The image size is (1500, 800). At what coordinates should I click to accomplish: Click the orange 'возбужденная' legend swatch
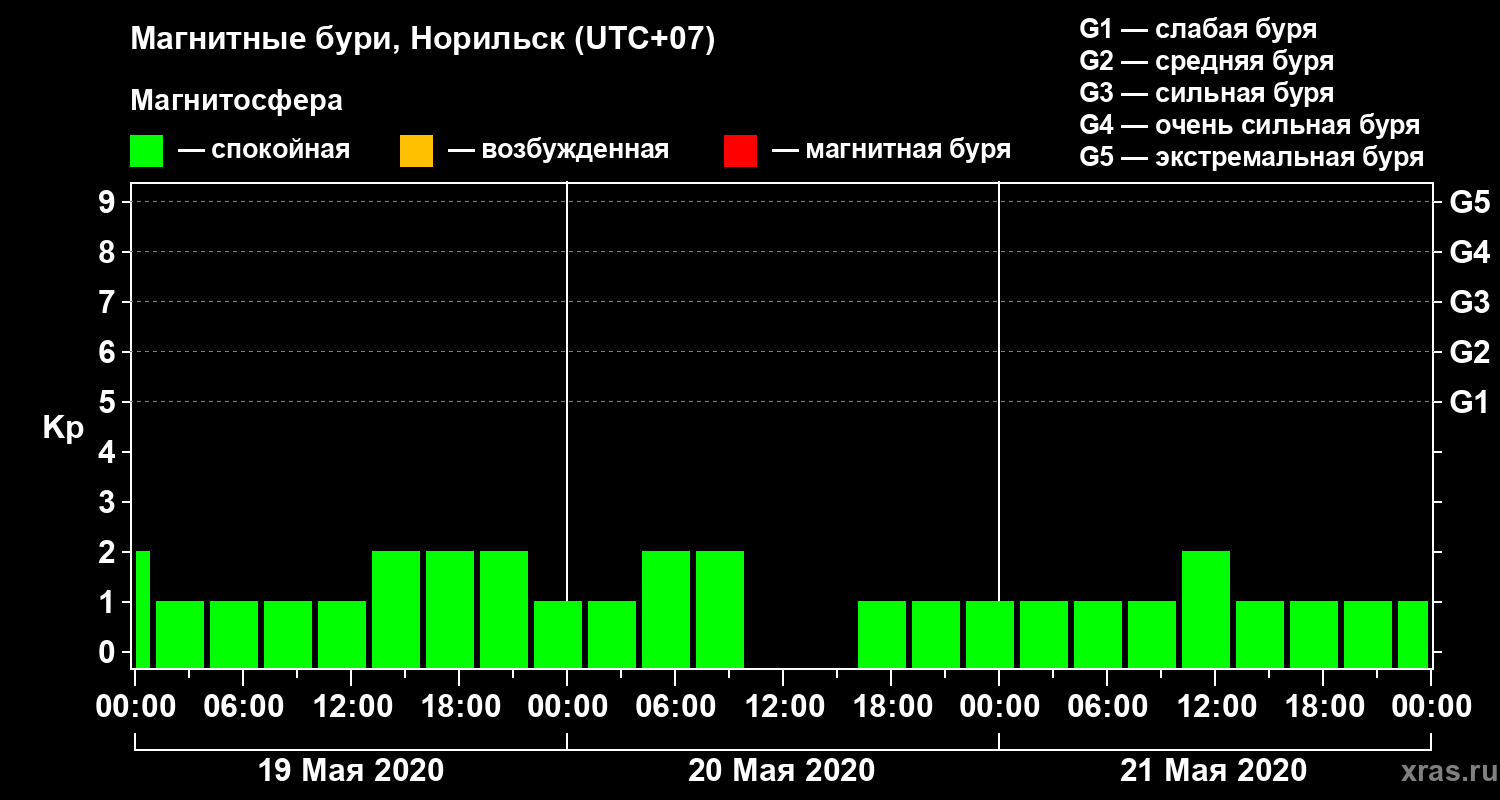(416, 151)
